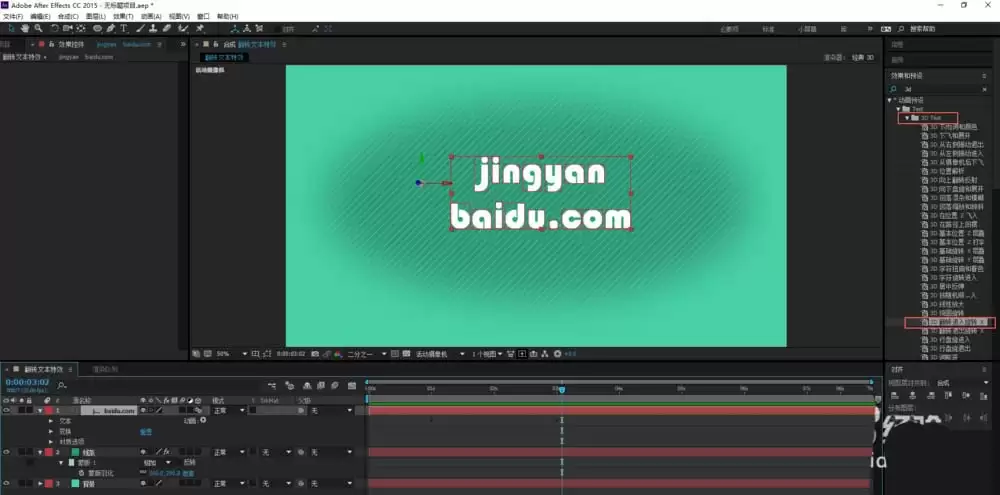Select the Type (T) text tool

click(x=124, y=29)
